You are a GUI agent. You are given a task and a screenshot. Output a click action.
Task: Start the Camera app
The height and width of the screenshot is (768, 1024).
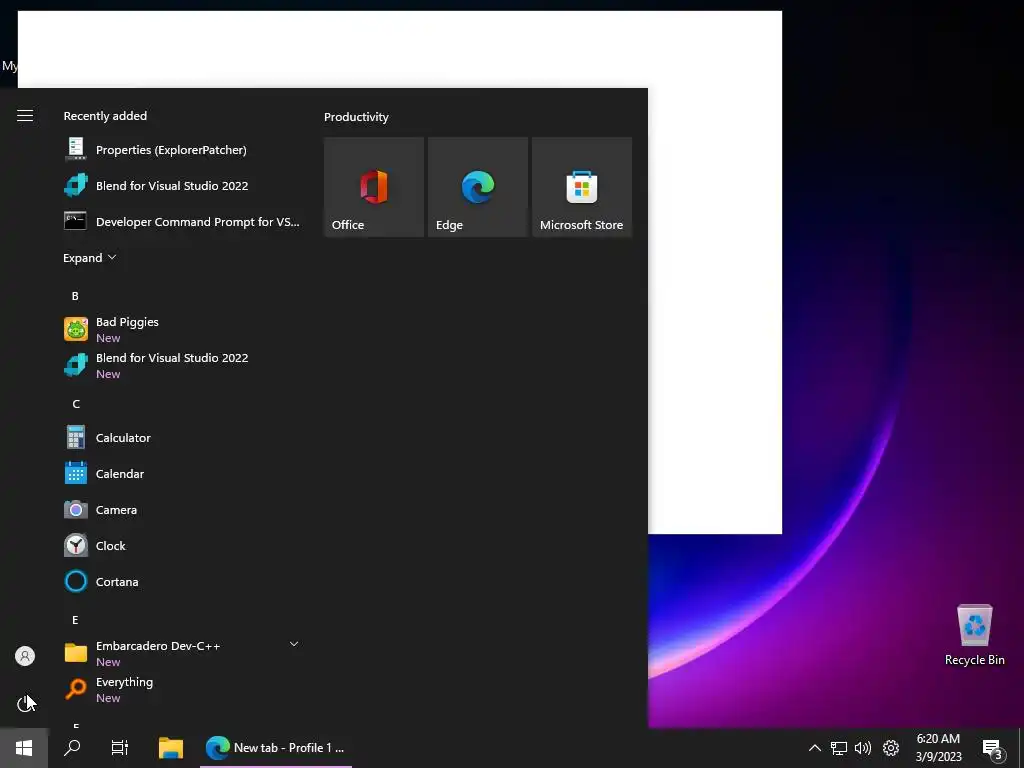pyautogui.click(x=182, y=509)
